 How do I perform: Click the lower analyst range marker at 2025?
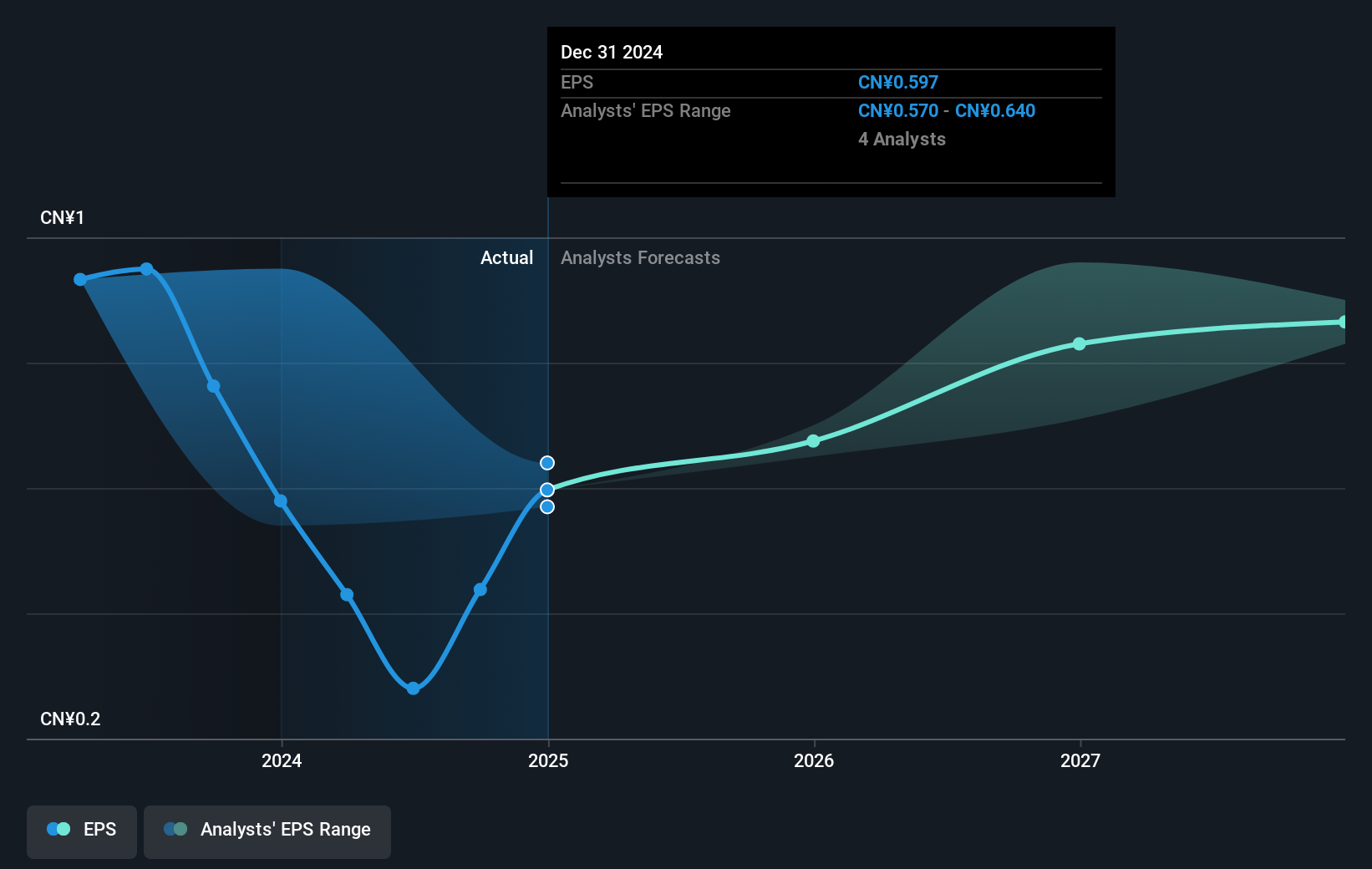(547, 506)
